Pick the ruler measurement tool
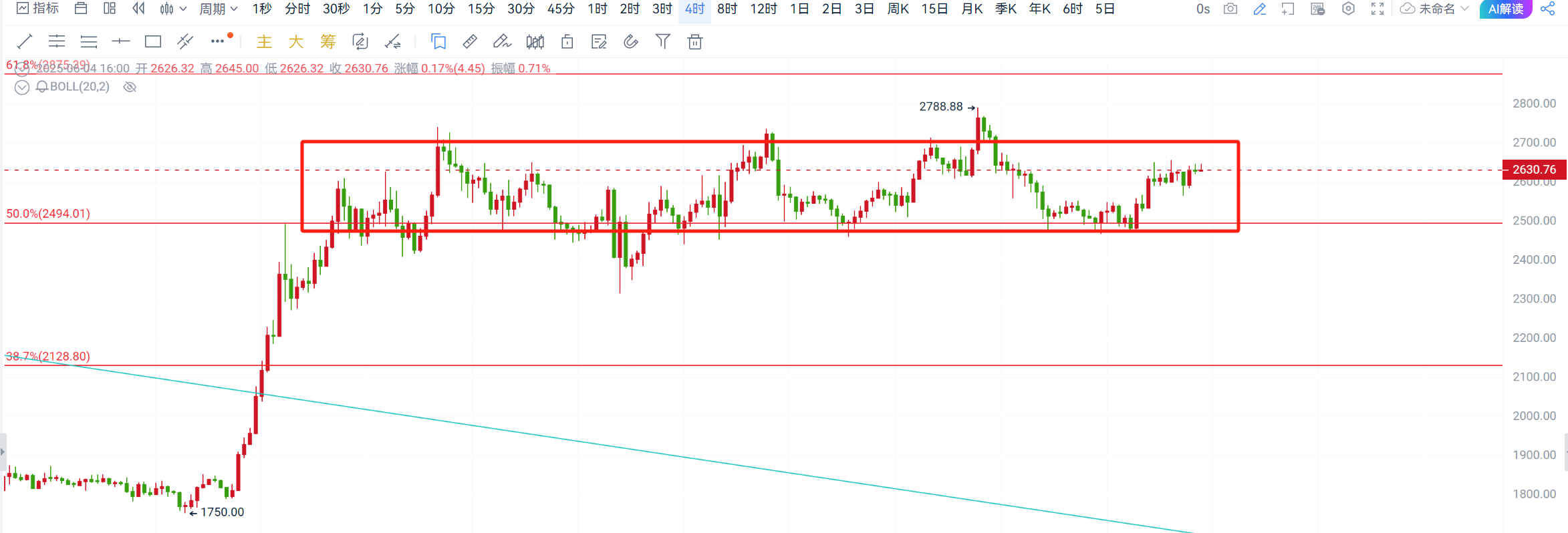 (x=470, y=42)
